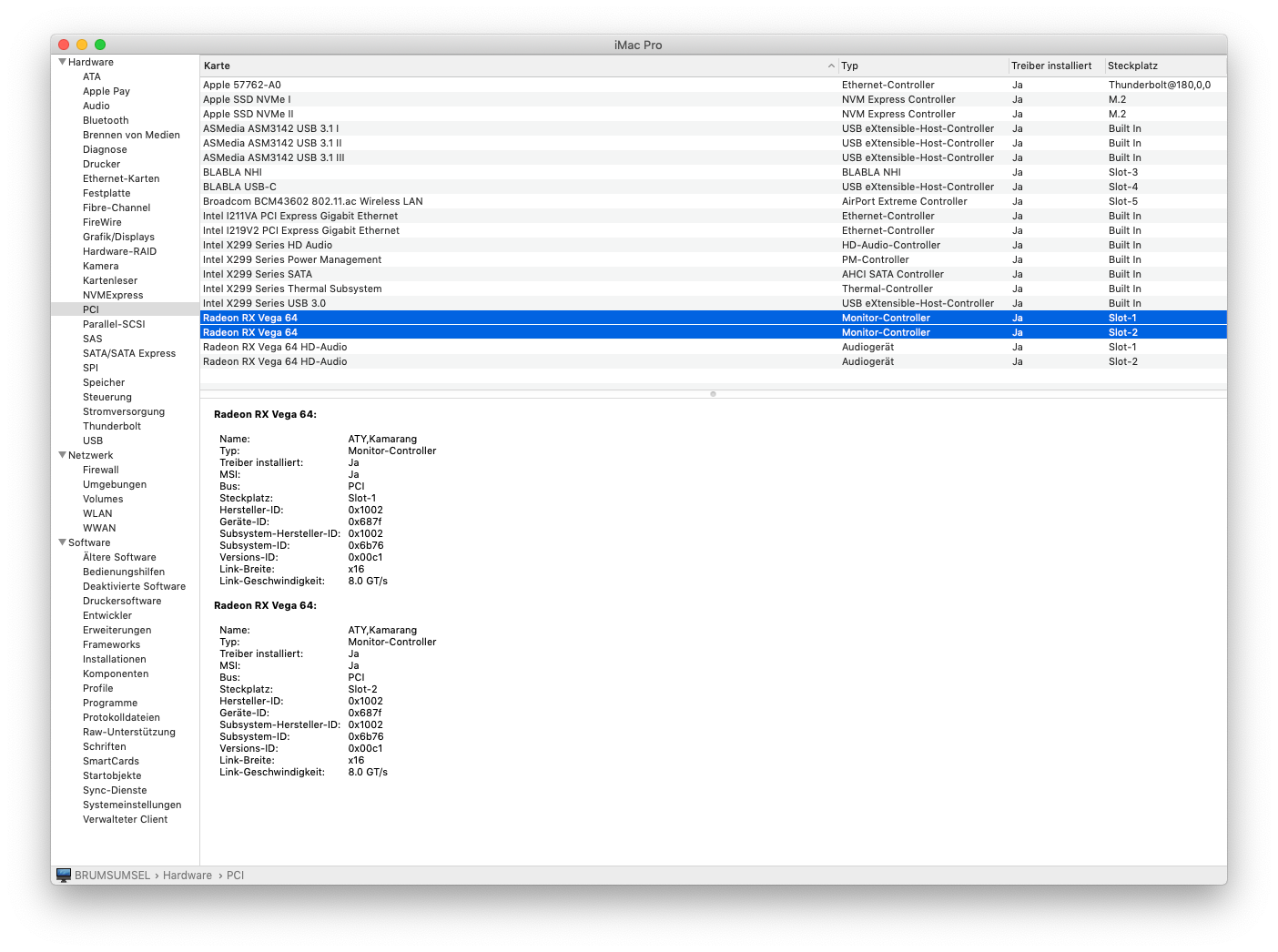Viewport: 1278px width, 952px height.
Task: Select ATA in the sidebar
Action: pos(92,76)
